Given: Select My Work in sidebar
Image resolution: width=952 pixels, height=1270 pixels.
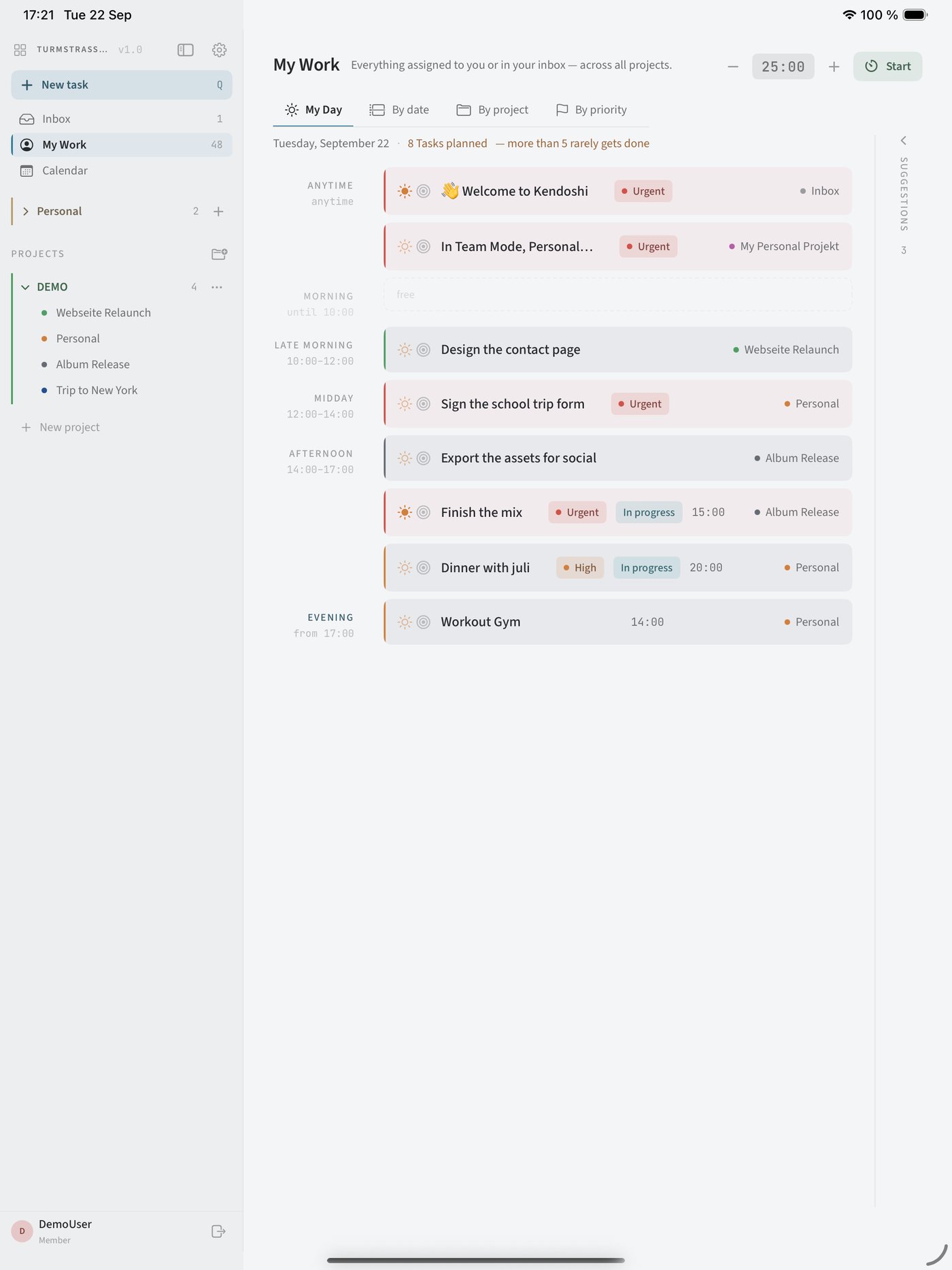Looking at the screenshot, I should (122, 145).
